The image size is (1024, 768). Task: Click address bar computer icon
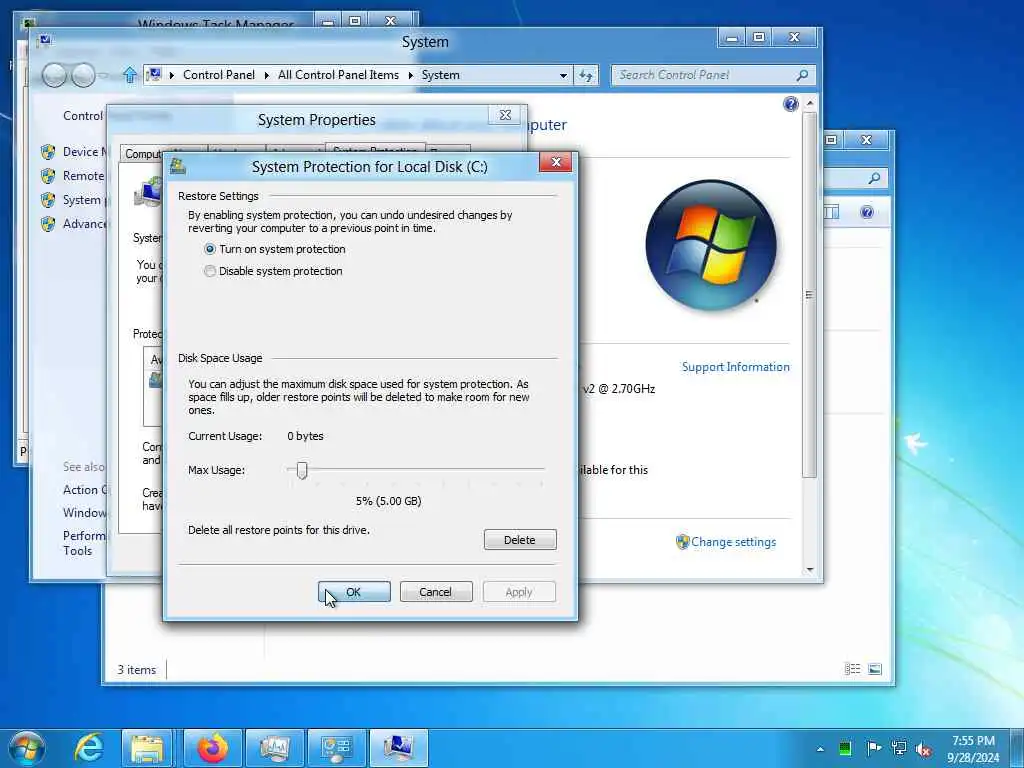[154, 74]
